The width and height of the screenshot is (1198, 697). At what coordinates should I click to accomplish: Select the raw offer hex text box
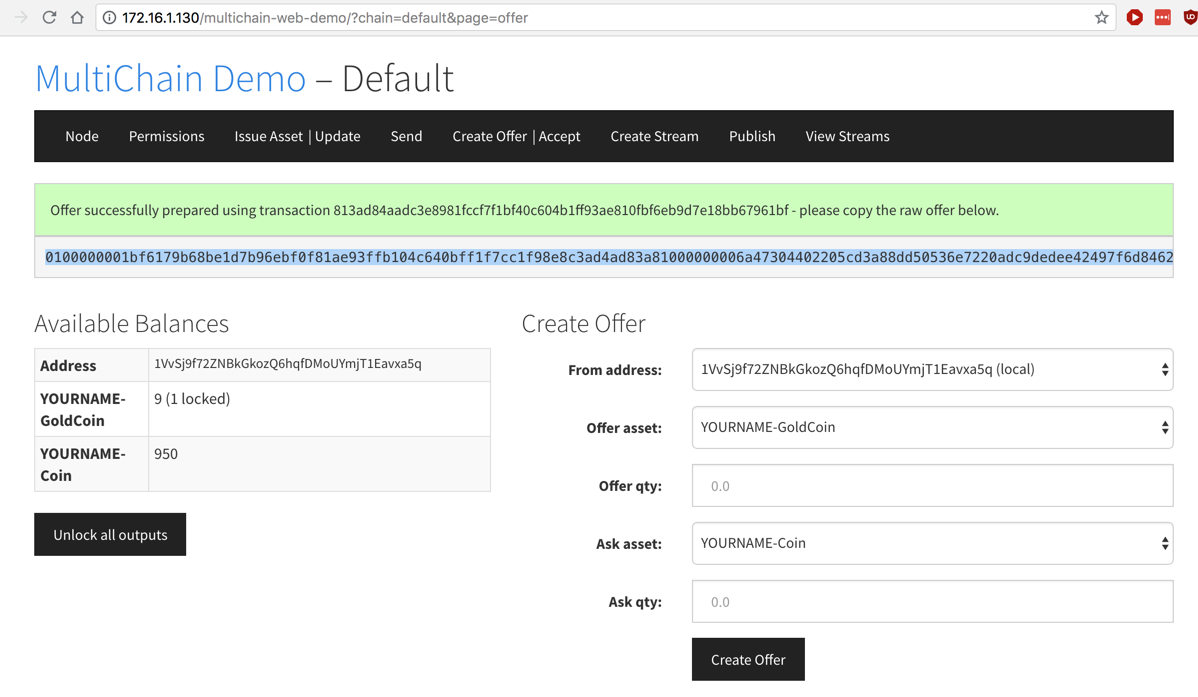point(604,257)
